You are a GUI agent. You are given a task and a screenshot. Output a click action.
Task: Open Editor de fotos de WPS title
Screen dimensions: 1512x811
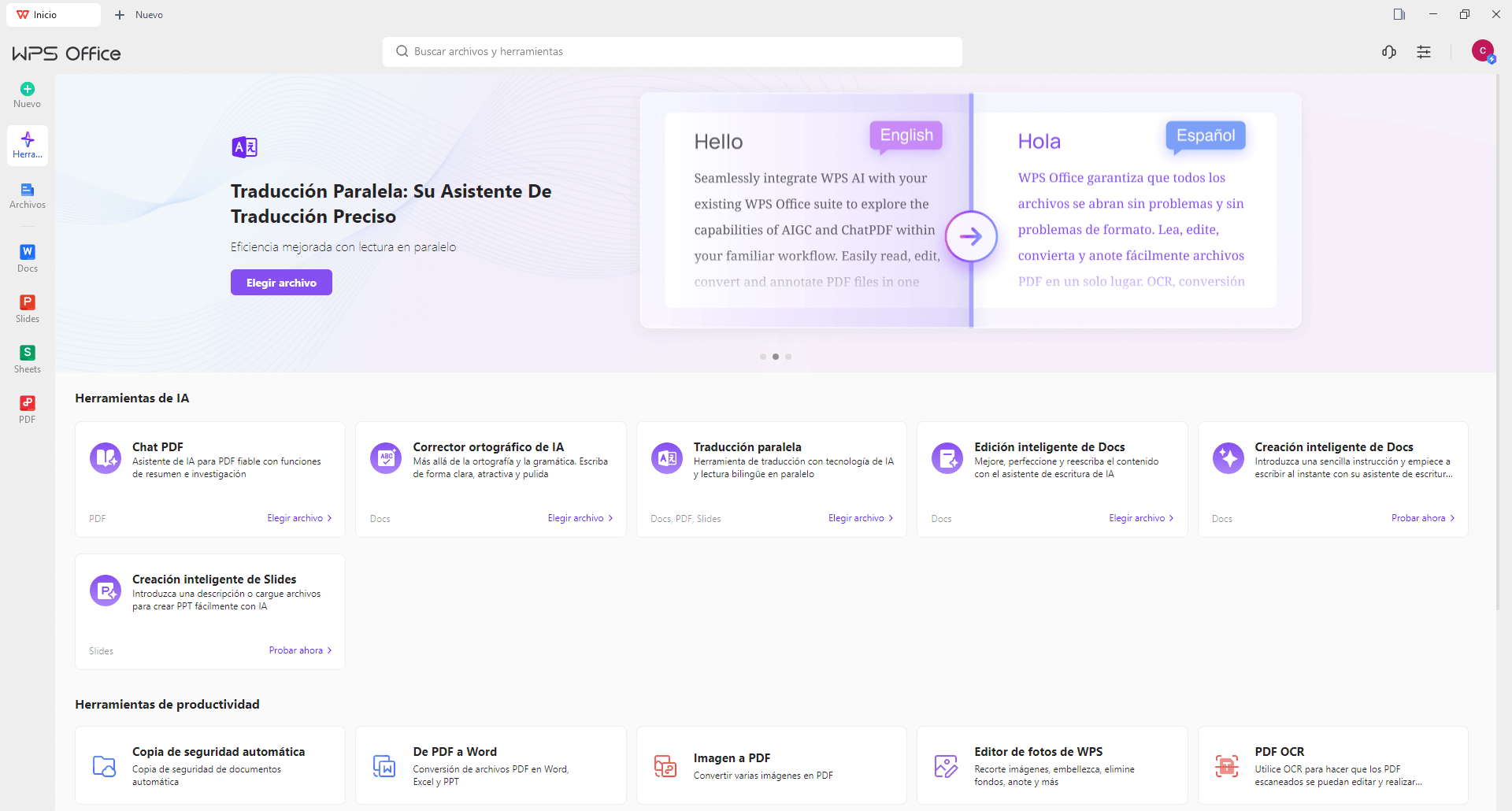[1039, 752]
